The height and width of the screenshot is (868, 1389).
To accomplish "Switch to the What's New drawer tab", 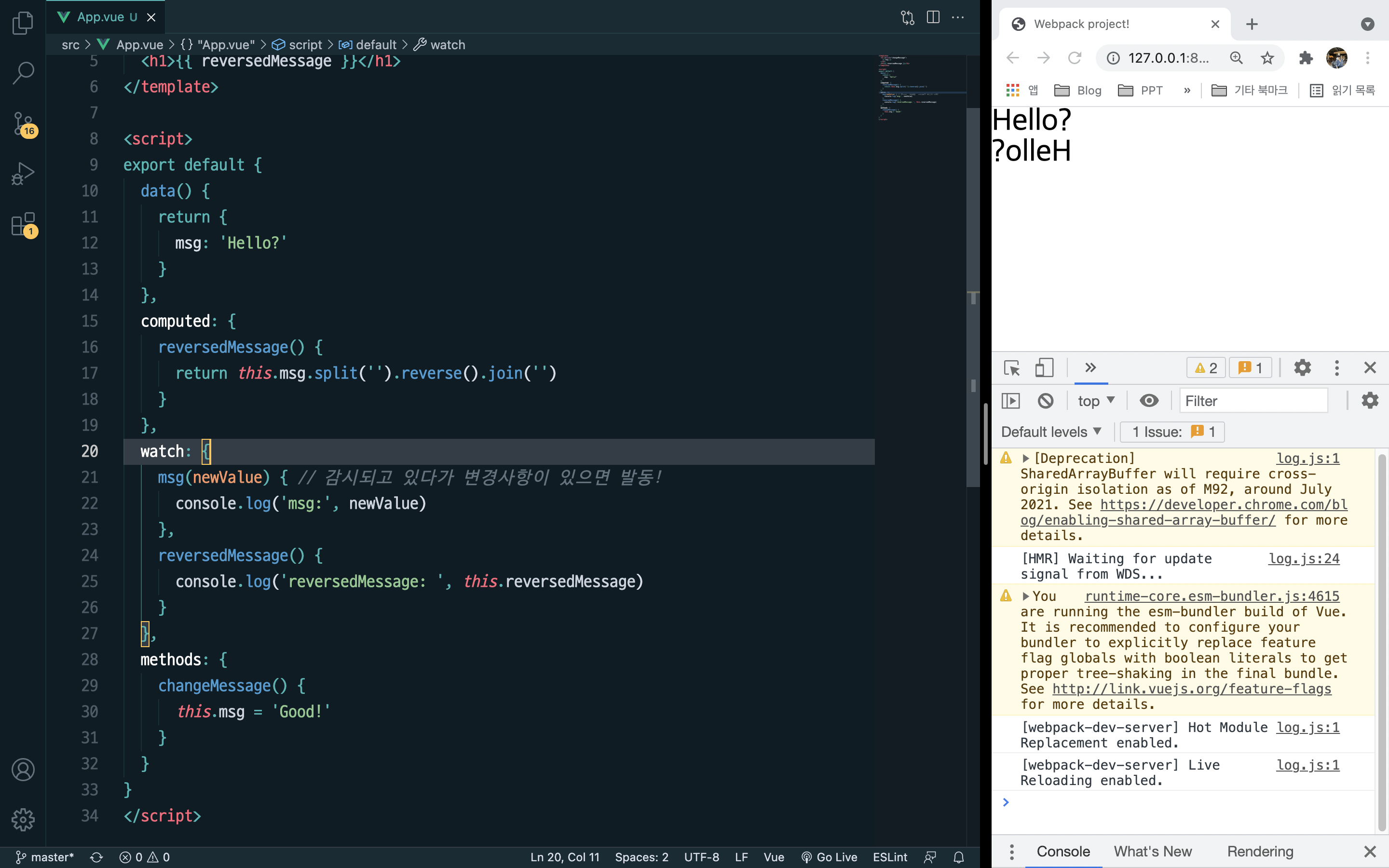I will [x=1153, y=851].
